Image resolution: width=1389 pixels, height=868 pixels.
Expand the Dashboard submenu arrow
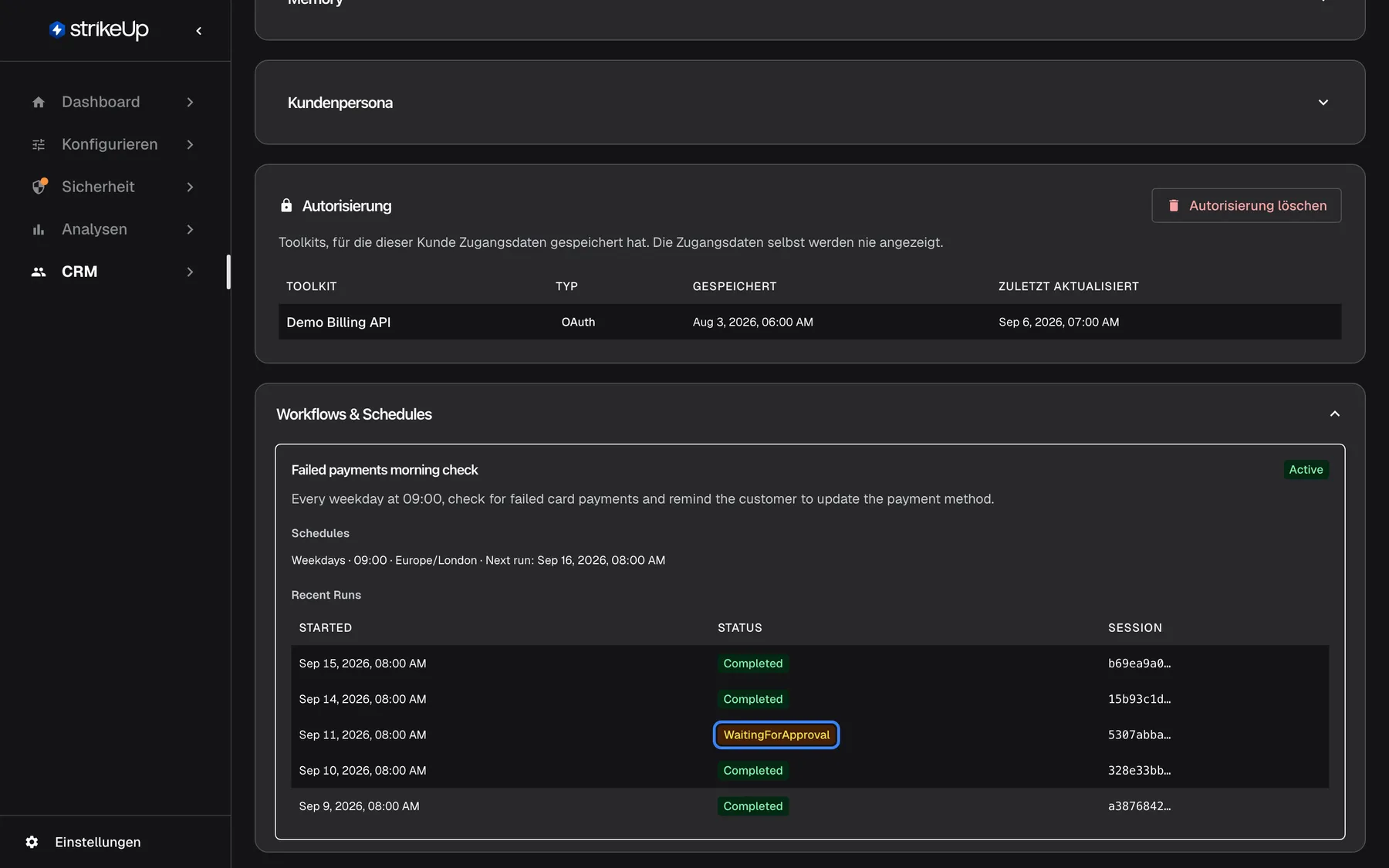[x=190, y=102]
